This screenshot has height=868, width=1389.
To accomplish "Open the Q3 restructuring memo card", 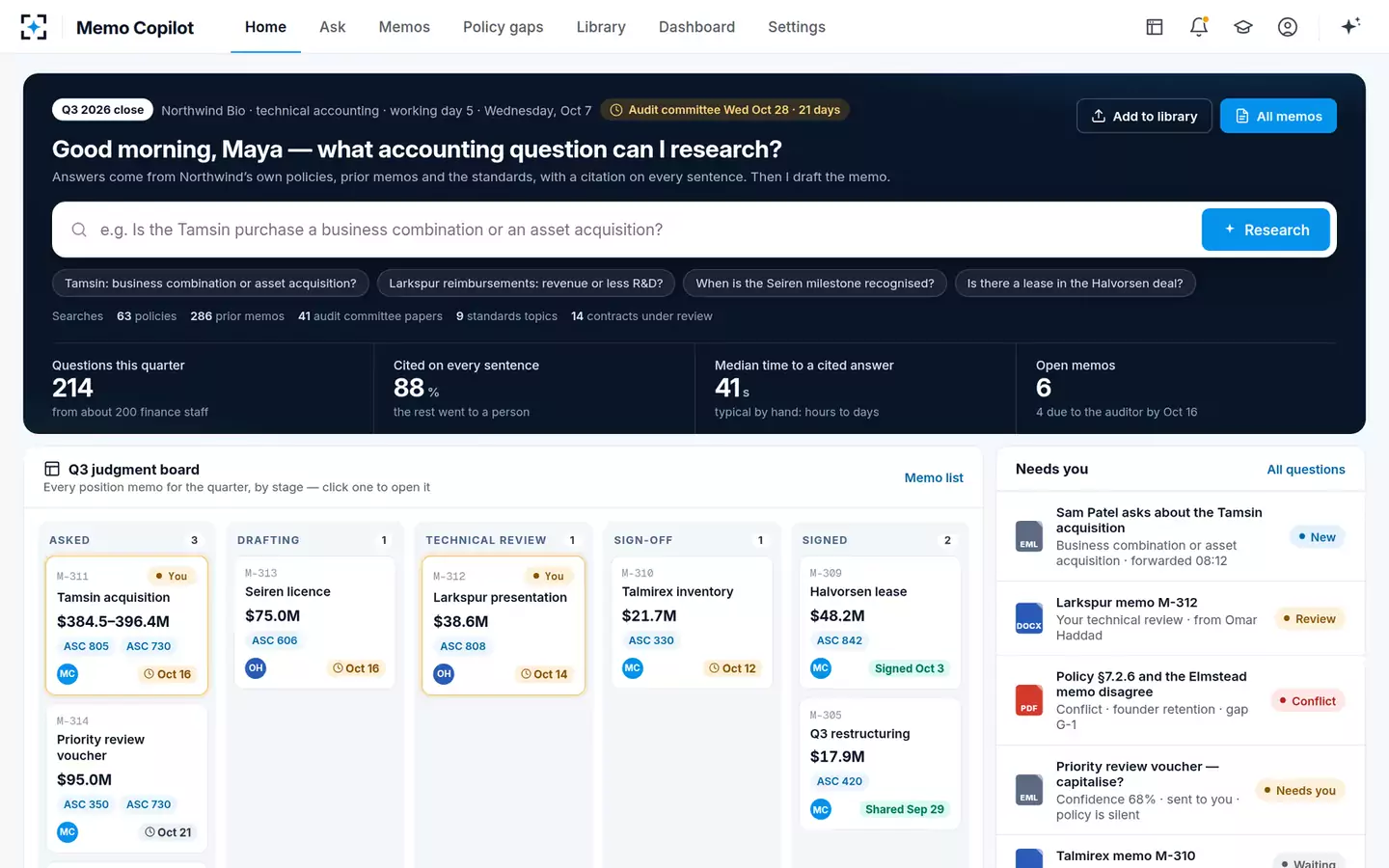I will (880, 764).
